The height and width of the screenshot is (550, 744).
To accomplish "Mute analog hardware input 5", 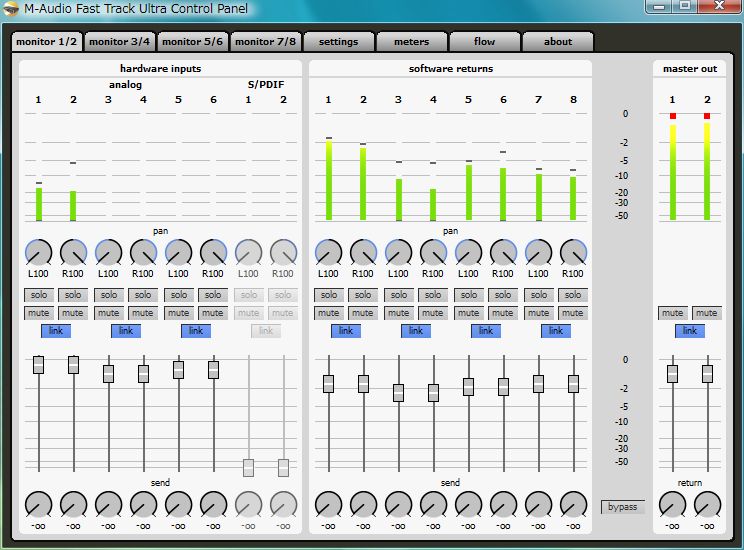I will click(x=179, y=313).
